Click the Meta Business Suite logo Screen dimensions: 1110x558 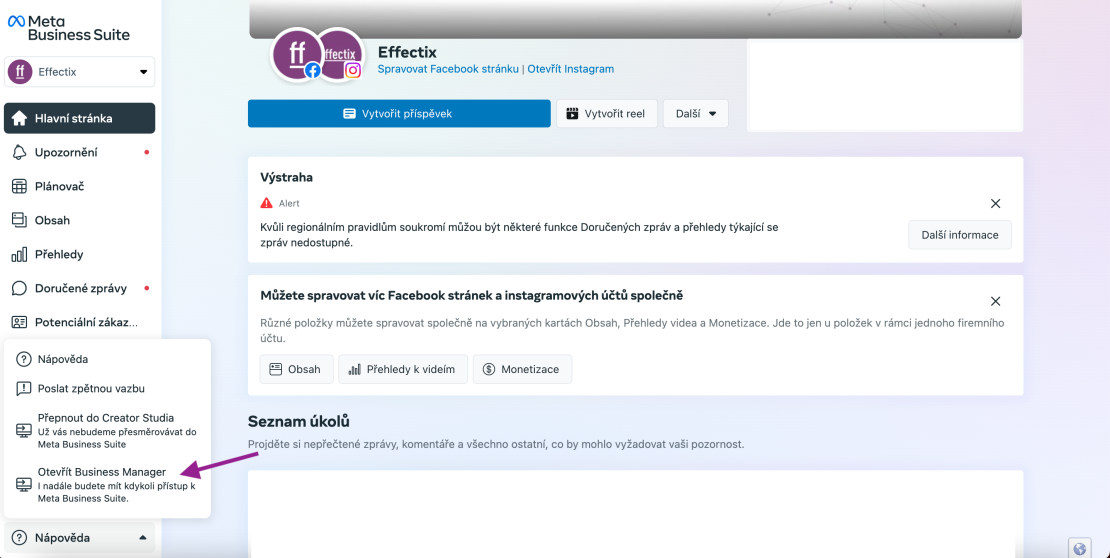pyautogui.click(x=69, y=28)
